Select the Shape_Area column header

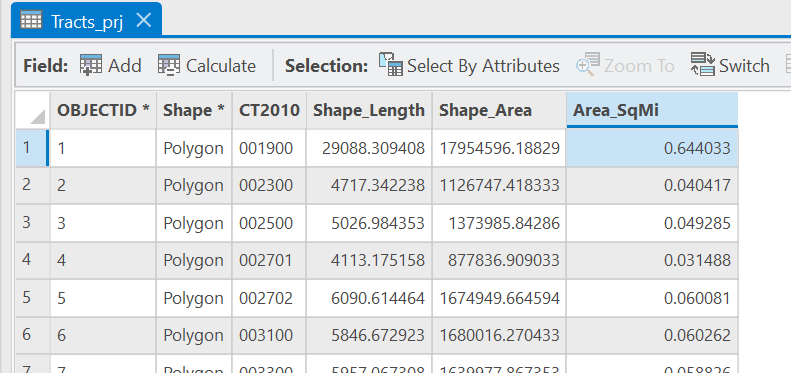pyautogui.click(x=499, y=110)
